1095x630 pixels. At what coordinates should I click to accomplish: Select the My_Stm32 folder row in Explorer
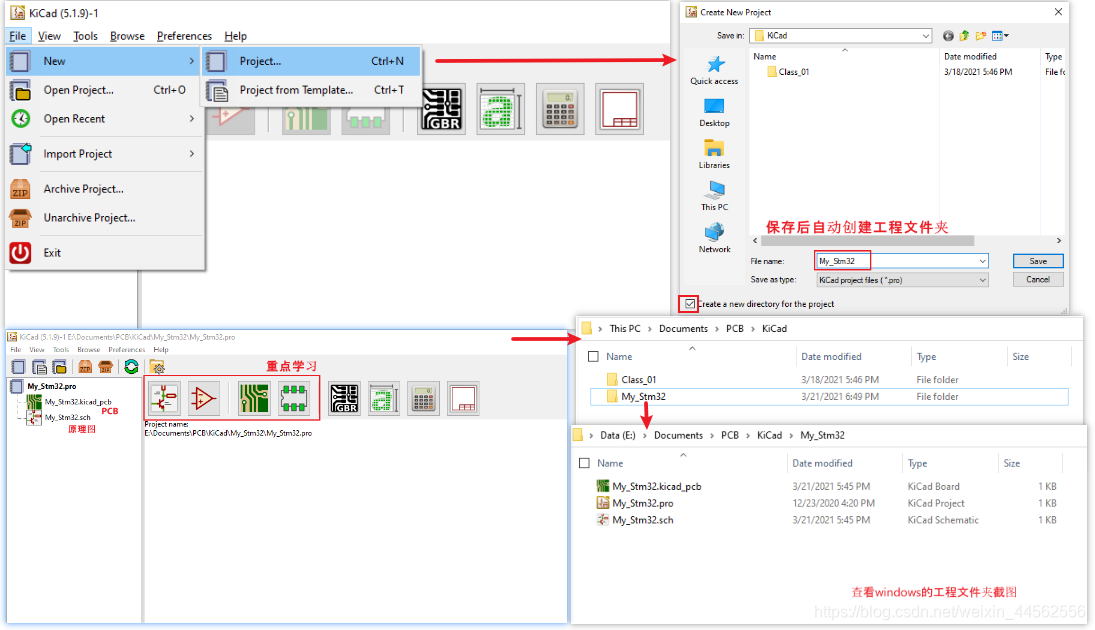[x=829, y=397]
